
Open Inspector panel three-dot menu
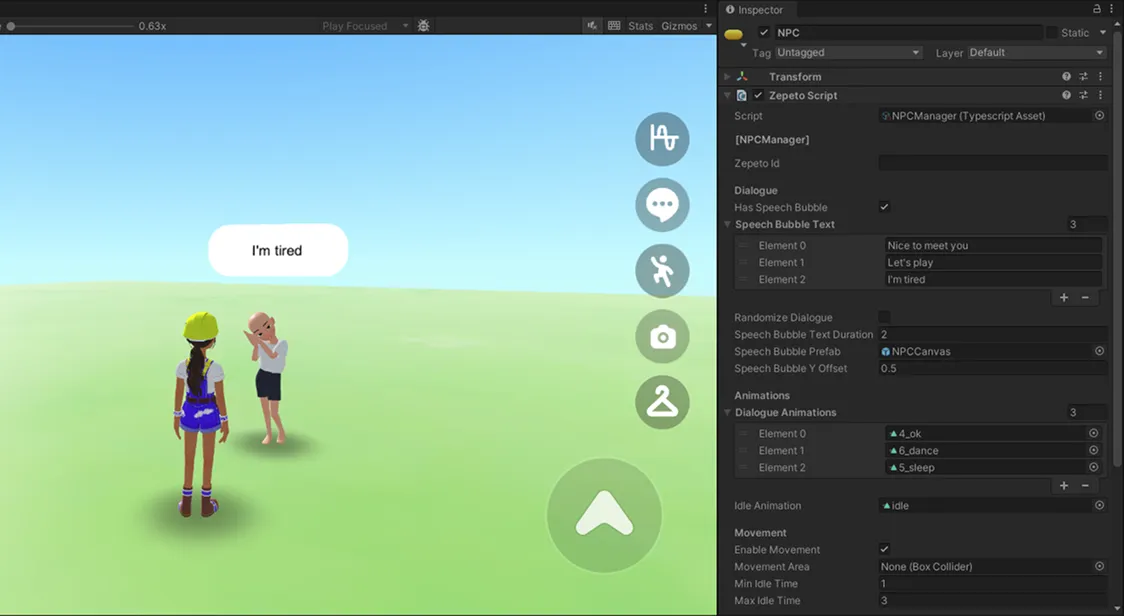(x=1111, y=9)
